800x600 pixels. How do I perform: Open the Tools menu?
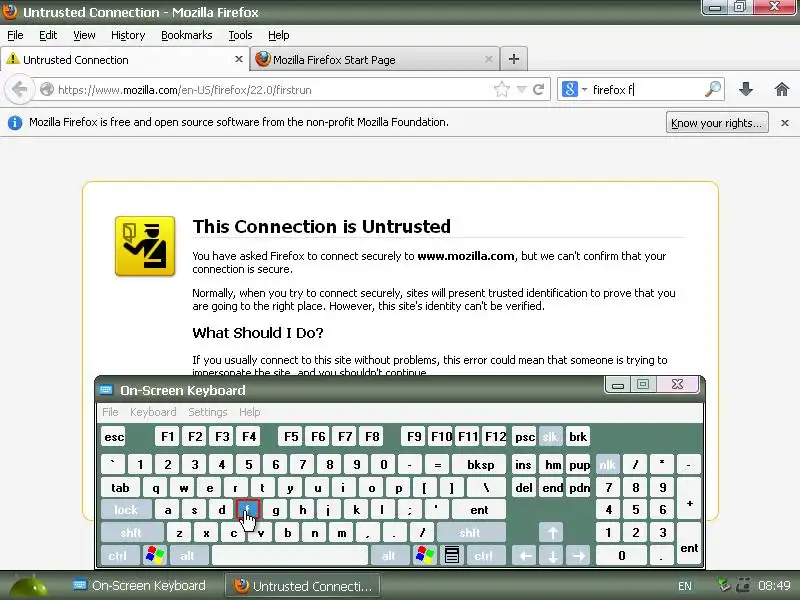[x=240, y=35]
